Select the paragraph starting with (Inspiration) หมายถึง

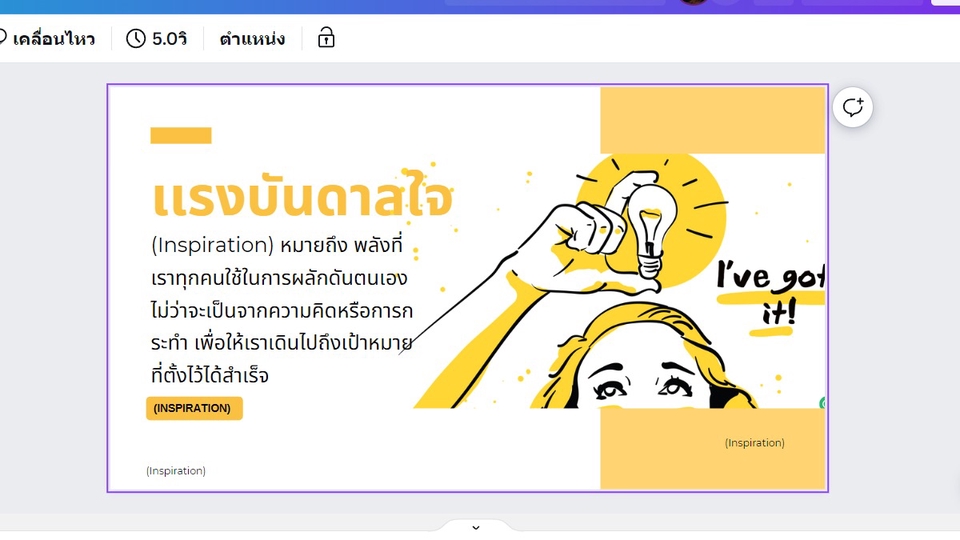tap(282, 310)
